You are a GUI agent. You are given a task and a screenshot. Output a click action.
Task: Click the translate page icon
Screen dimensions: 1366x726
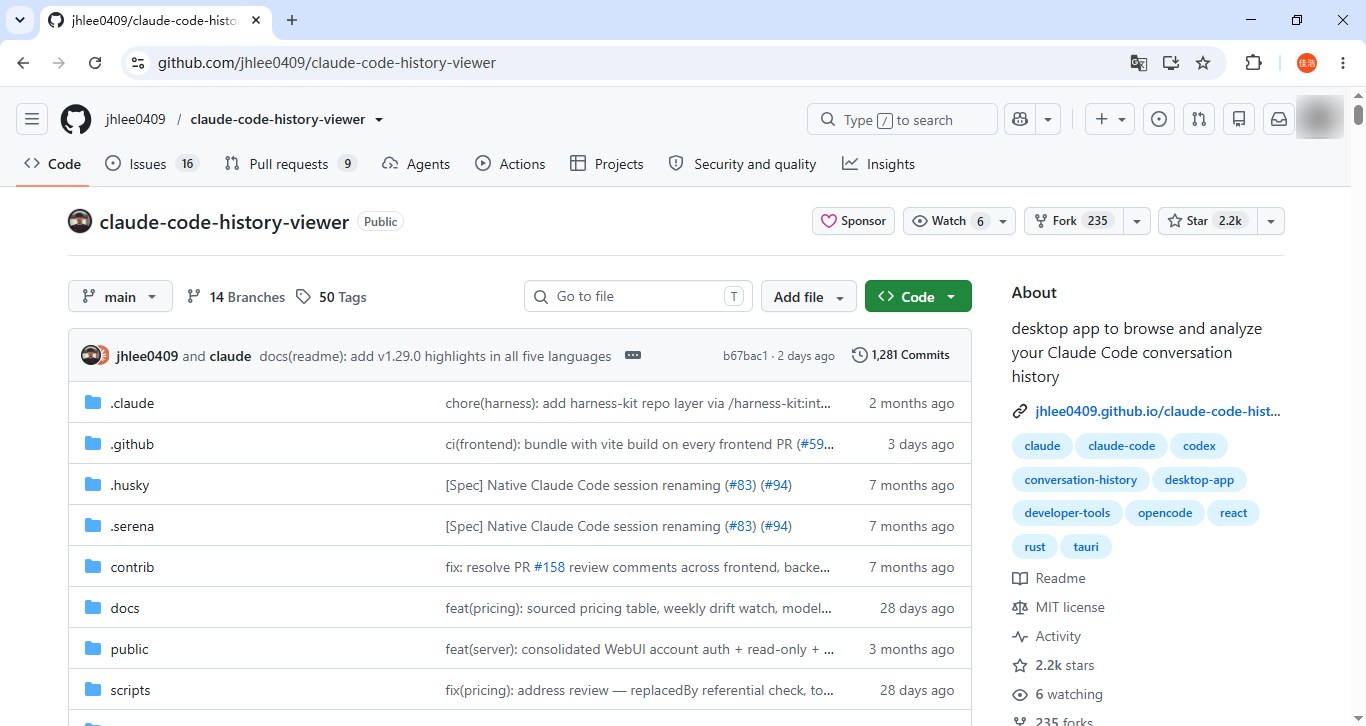click(1139, 63)
